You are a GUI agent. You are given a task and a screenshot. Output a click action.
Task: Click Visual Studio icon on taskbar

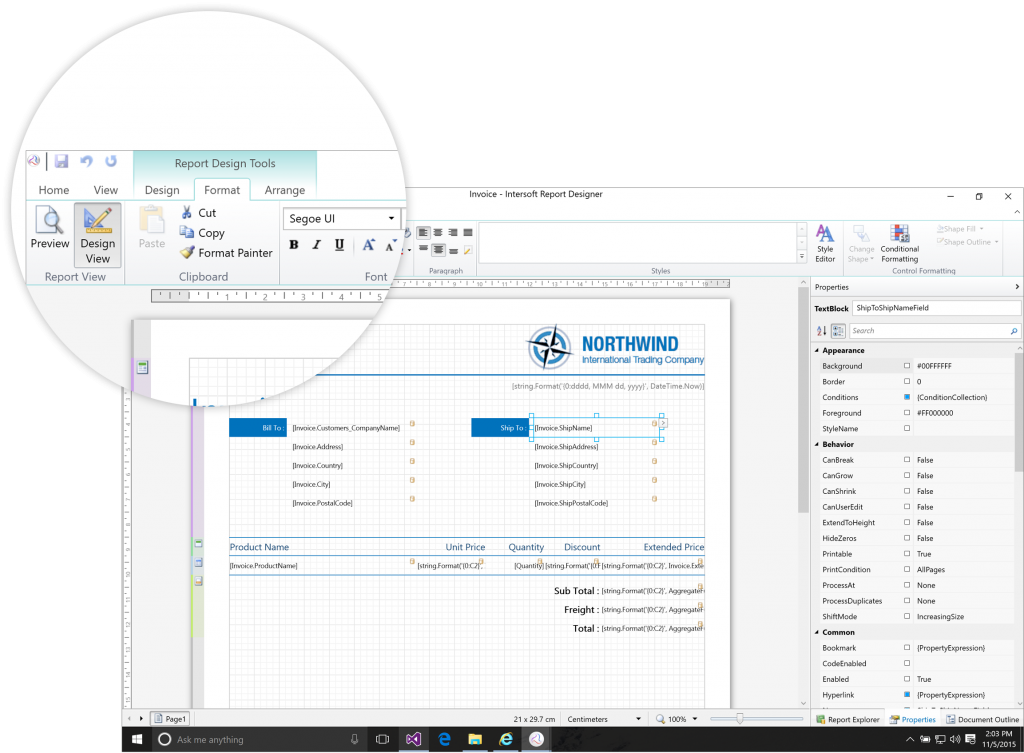[x=413, y=739]
